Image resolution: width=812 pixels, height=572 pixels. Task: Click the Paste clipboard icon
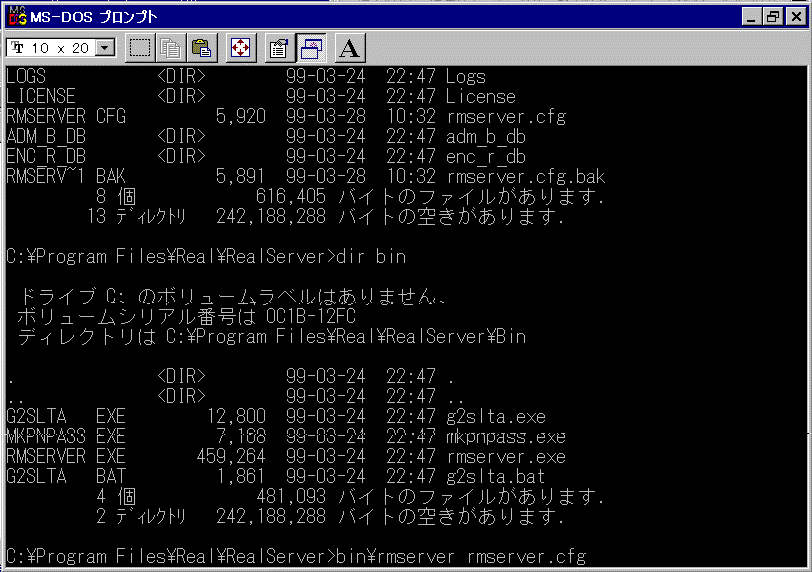(x=201, y=48)
